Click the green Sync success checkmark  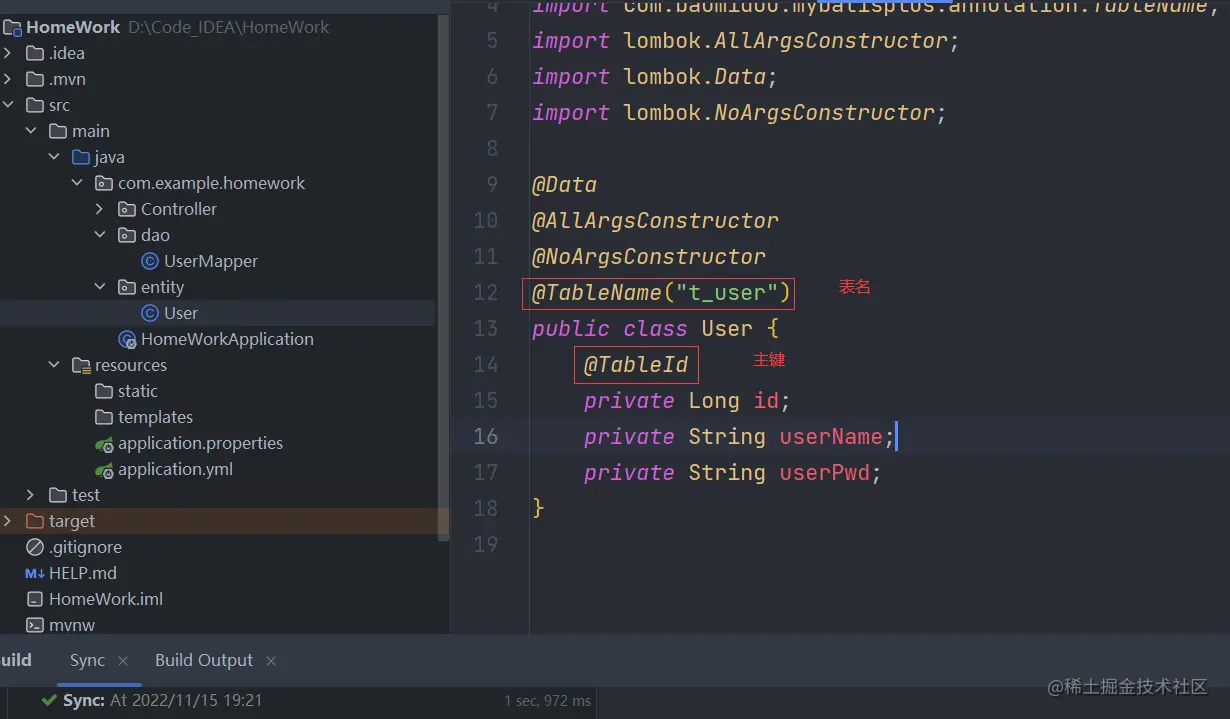(x=48, y=701)
